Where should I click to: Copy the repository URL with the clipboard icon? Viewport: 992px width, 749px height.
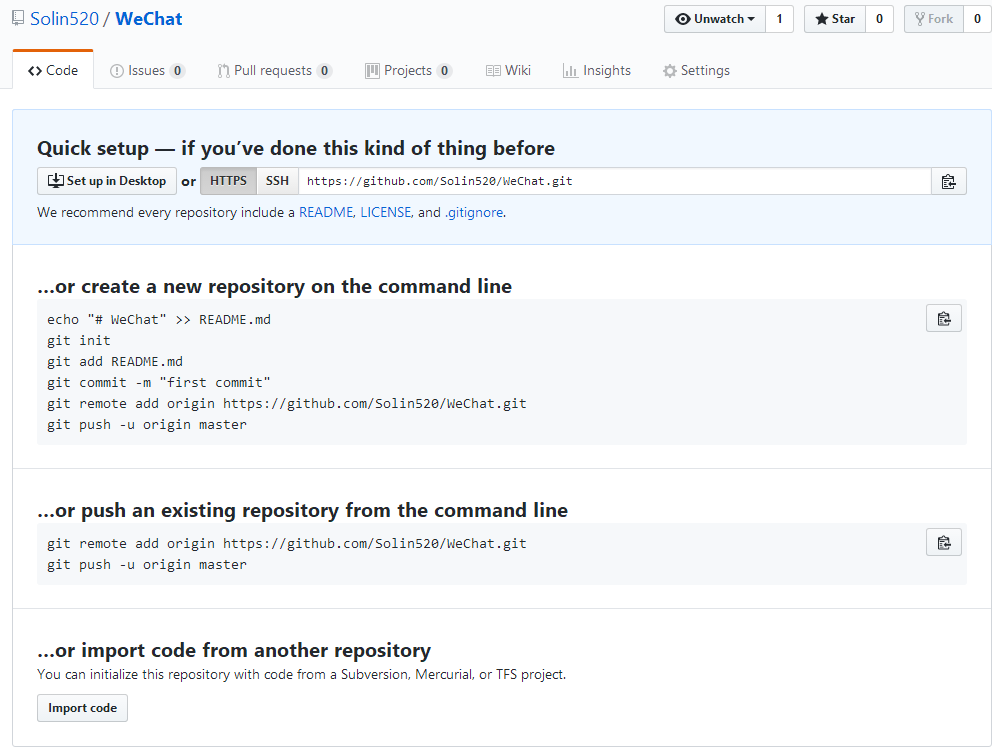(x=948, y=182)
